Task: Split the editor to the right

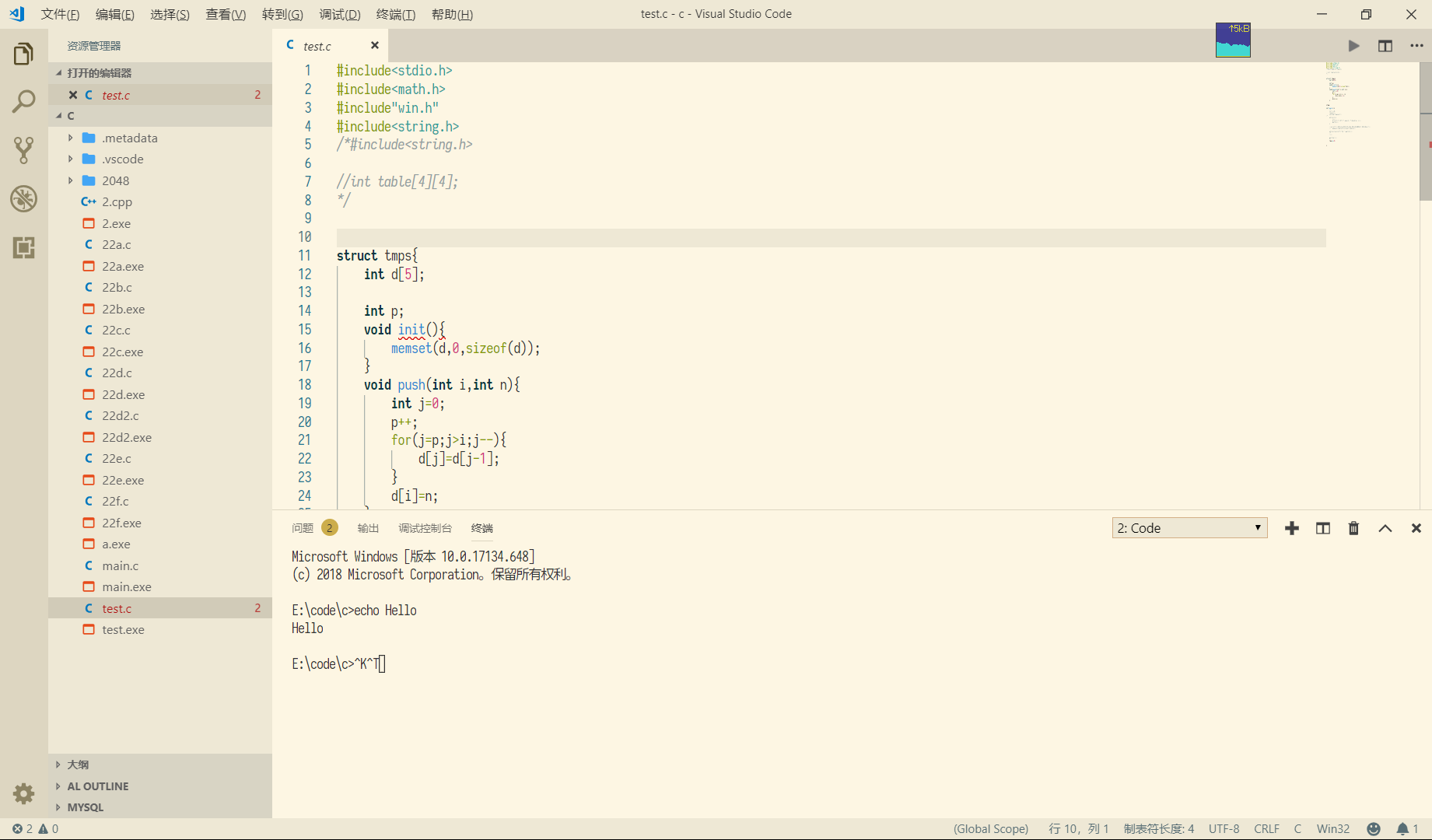Action: pos(1385,46)
